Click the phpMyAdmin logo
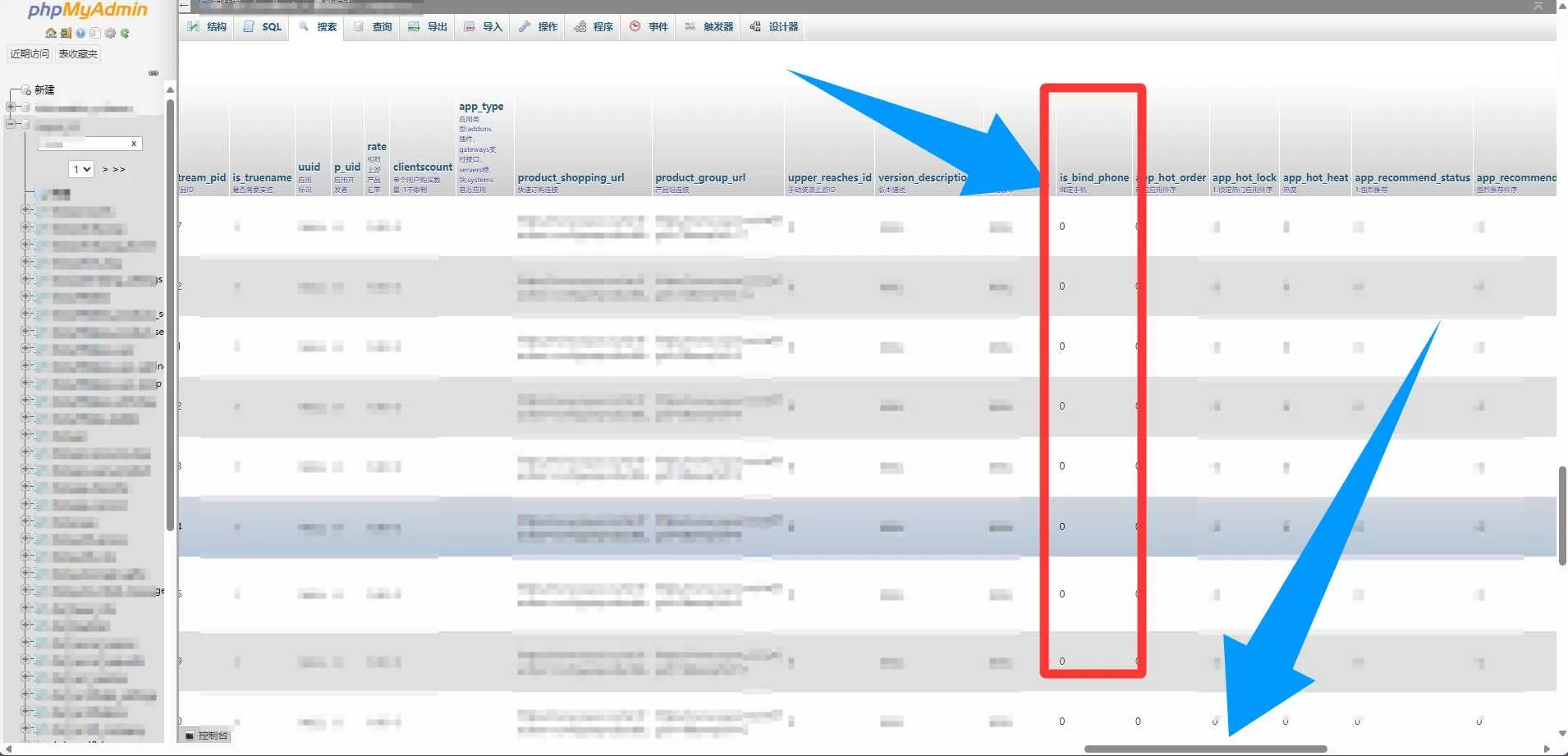 click(88, 10)
